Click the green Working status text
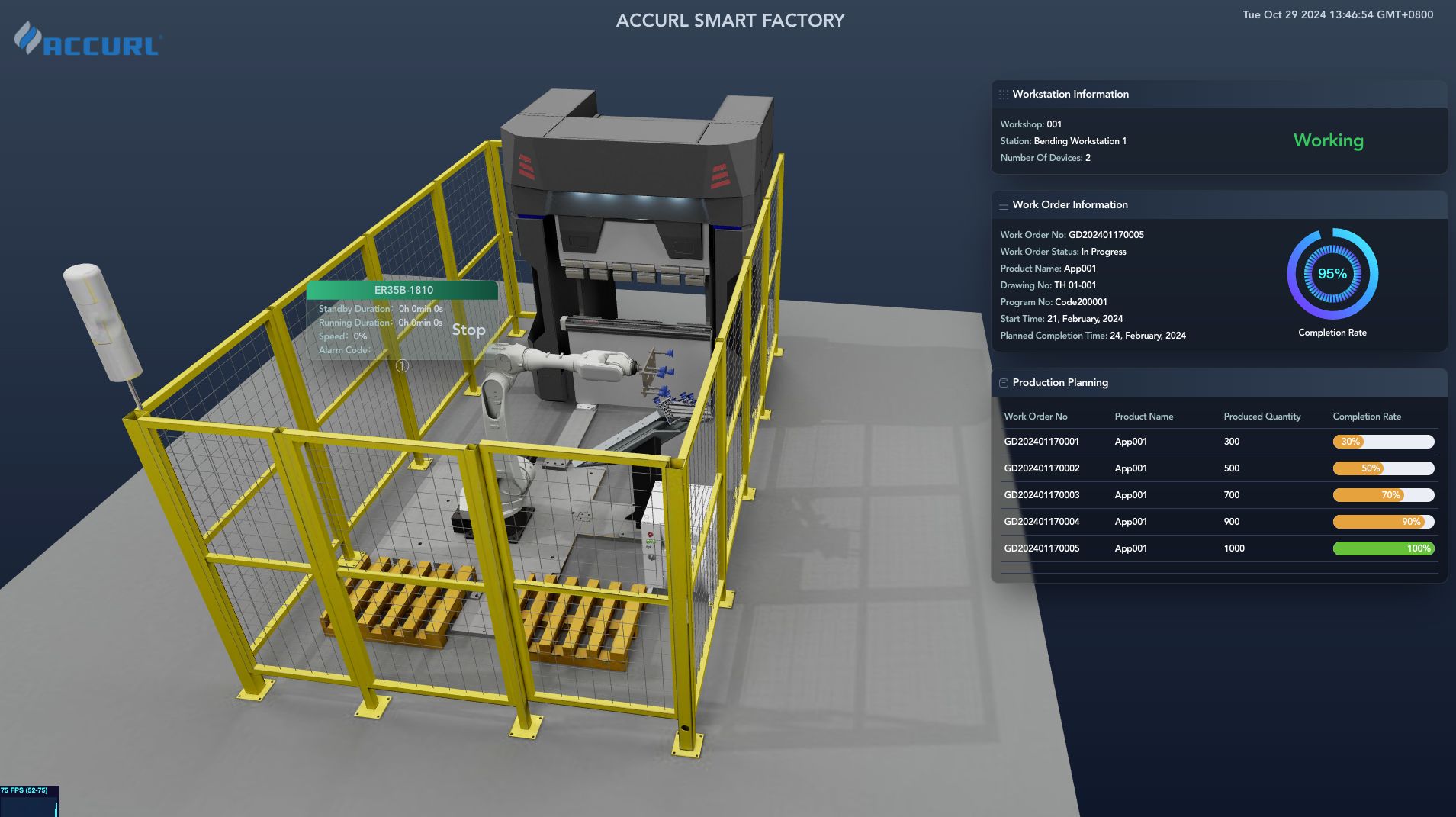Screen dimensions: 1456x817 pos(1329,140)
